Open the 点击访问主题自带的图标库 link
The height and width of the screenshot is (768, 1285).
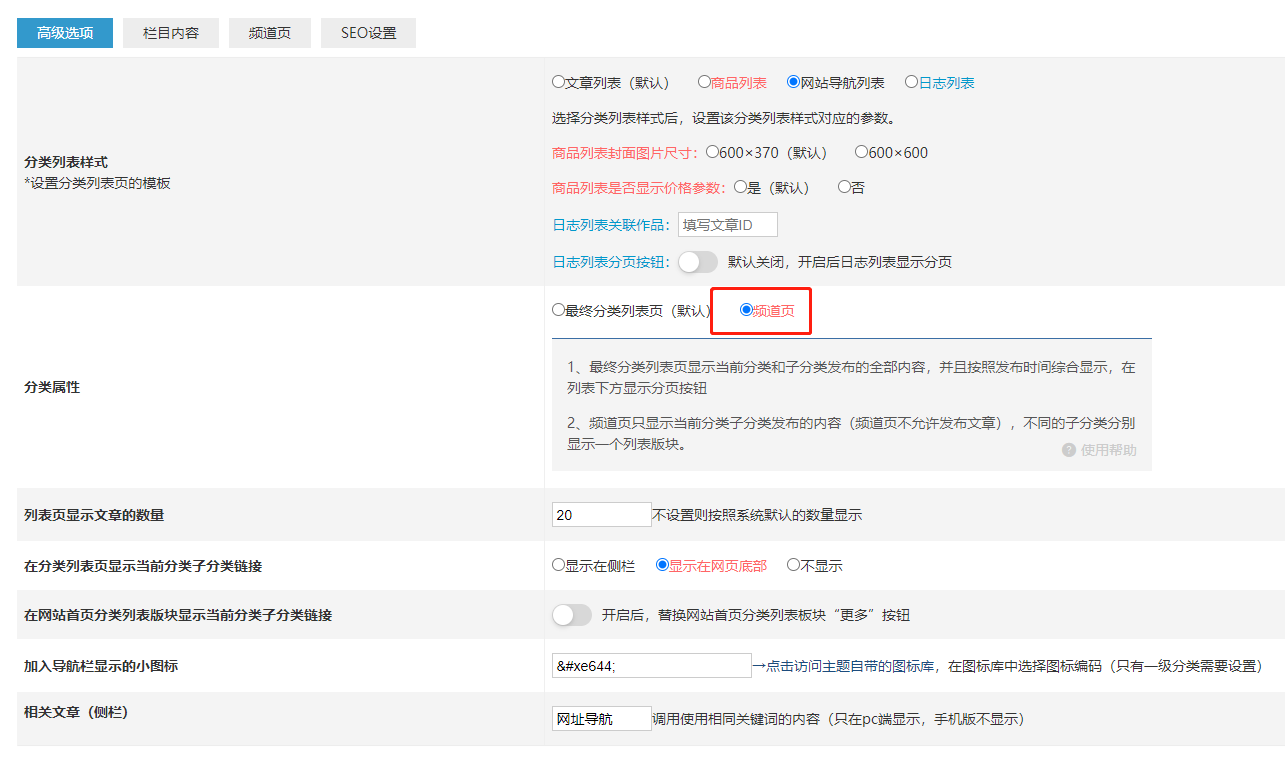coord(849,666)
